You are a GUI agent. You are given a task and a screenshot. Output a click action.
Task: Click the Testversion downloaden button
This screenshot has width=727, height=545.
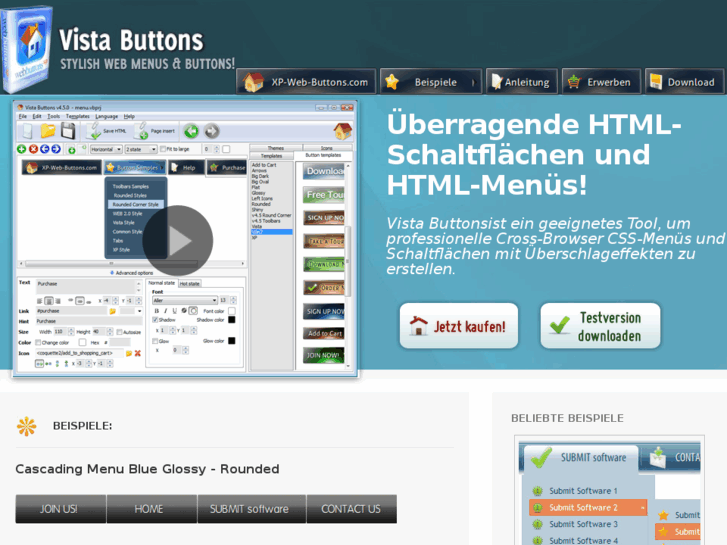pos(600,326)
